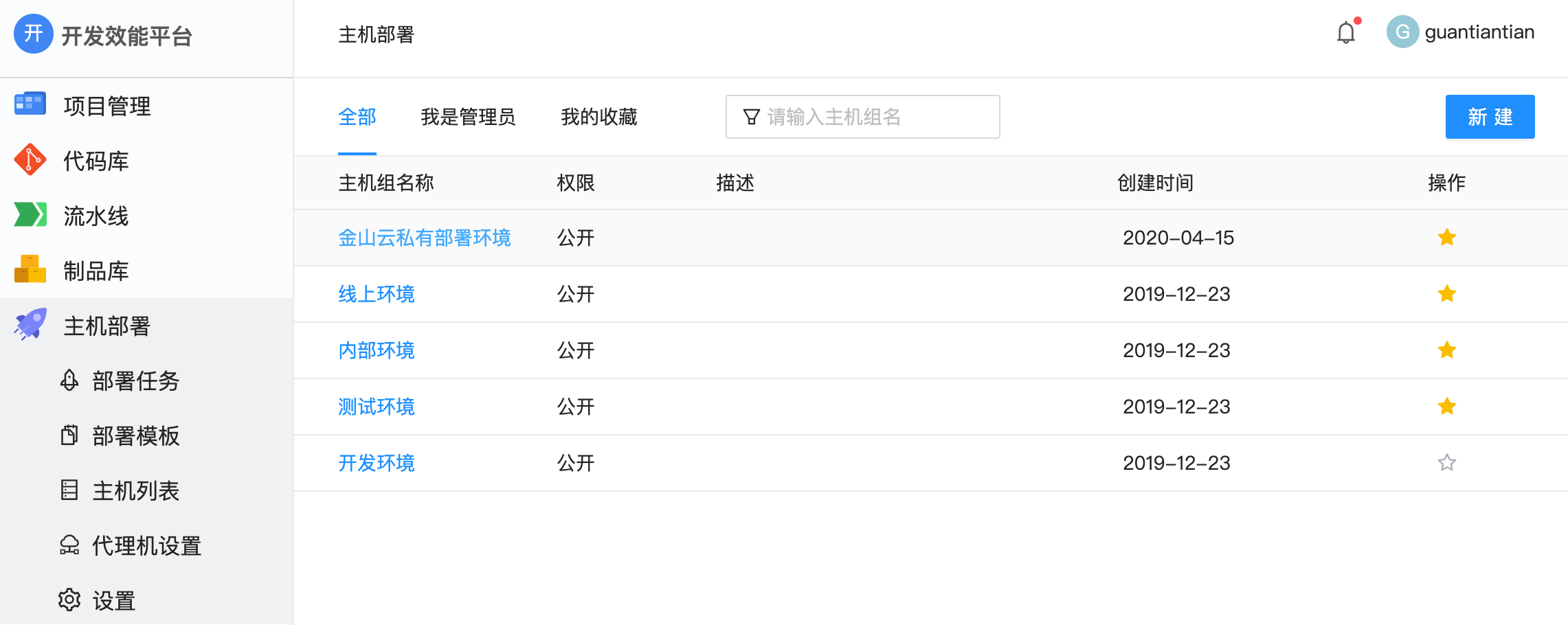
Task: Select the 部署模板 clipboard icon
Action: pos(69,436)
